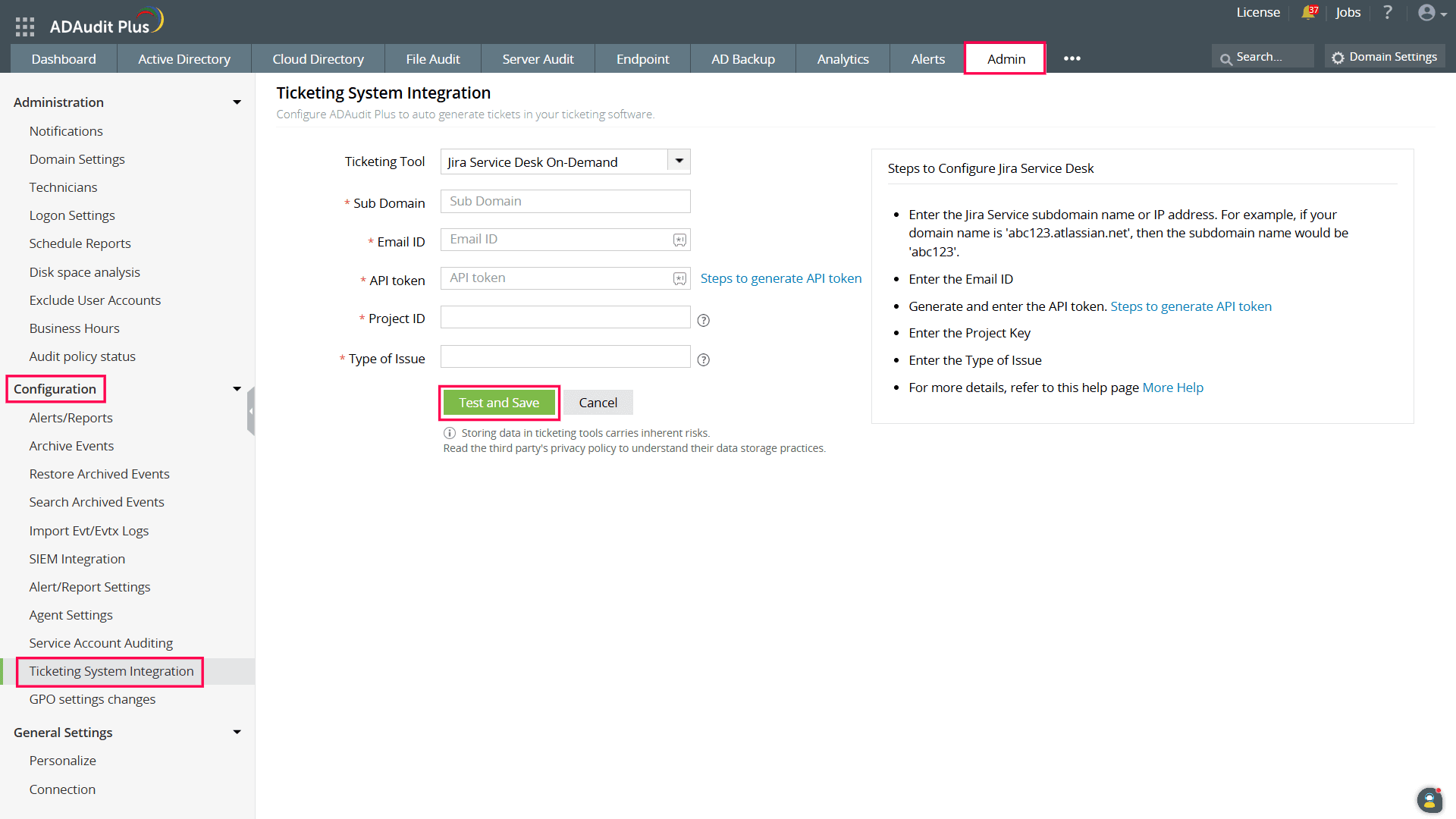
Task: Open the apps grid launcher icon
Action: click(x=25, y=27)
